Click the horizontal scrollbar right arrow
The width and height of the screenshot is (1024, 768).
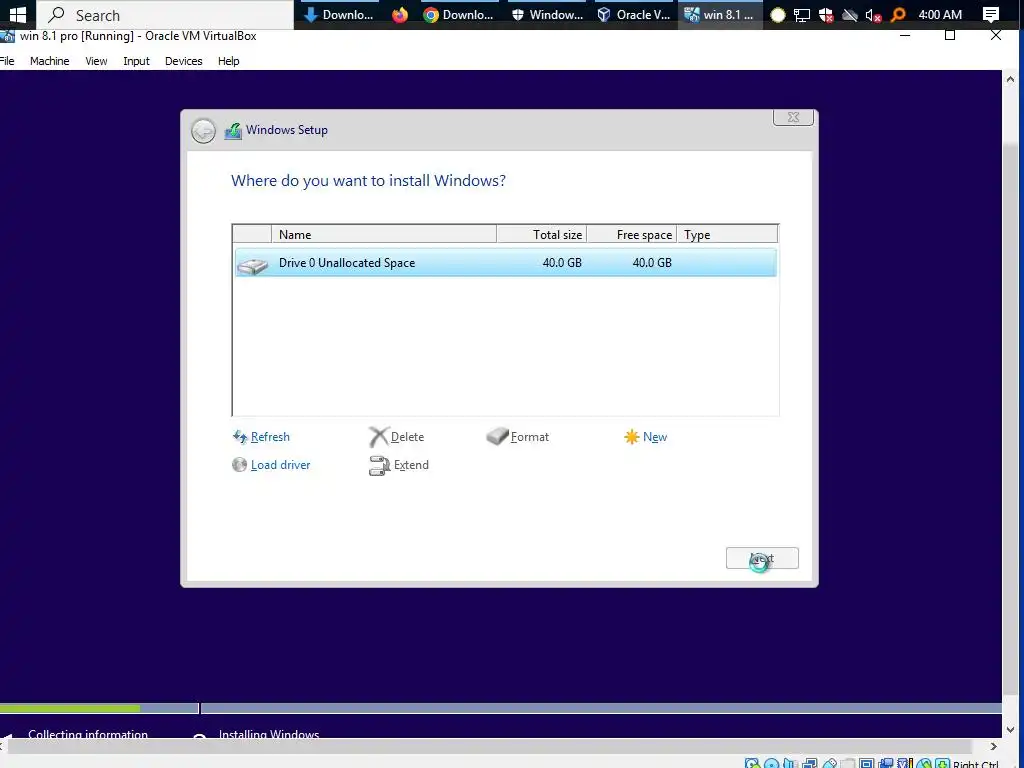(x=993, y=746)
